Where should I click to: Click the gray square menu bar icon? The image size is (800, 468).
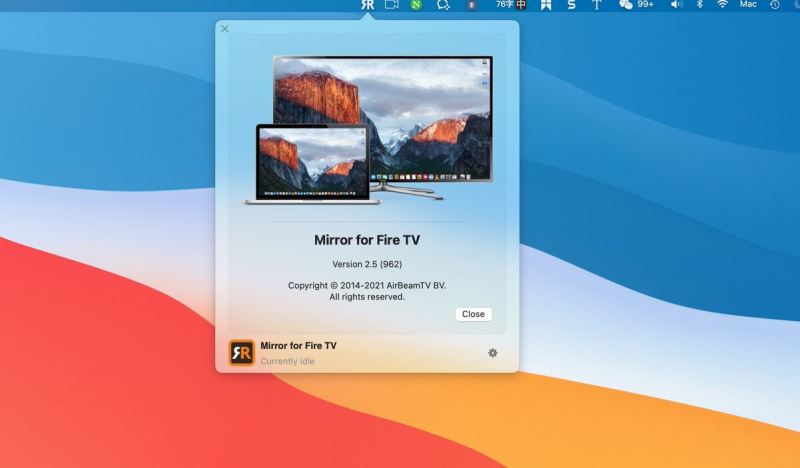(472, 5)
